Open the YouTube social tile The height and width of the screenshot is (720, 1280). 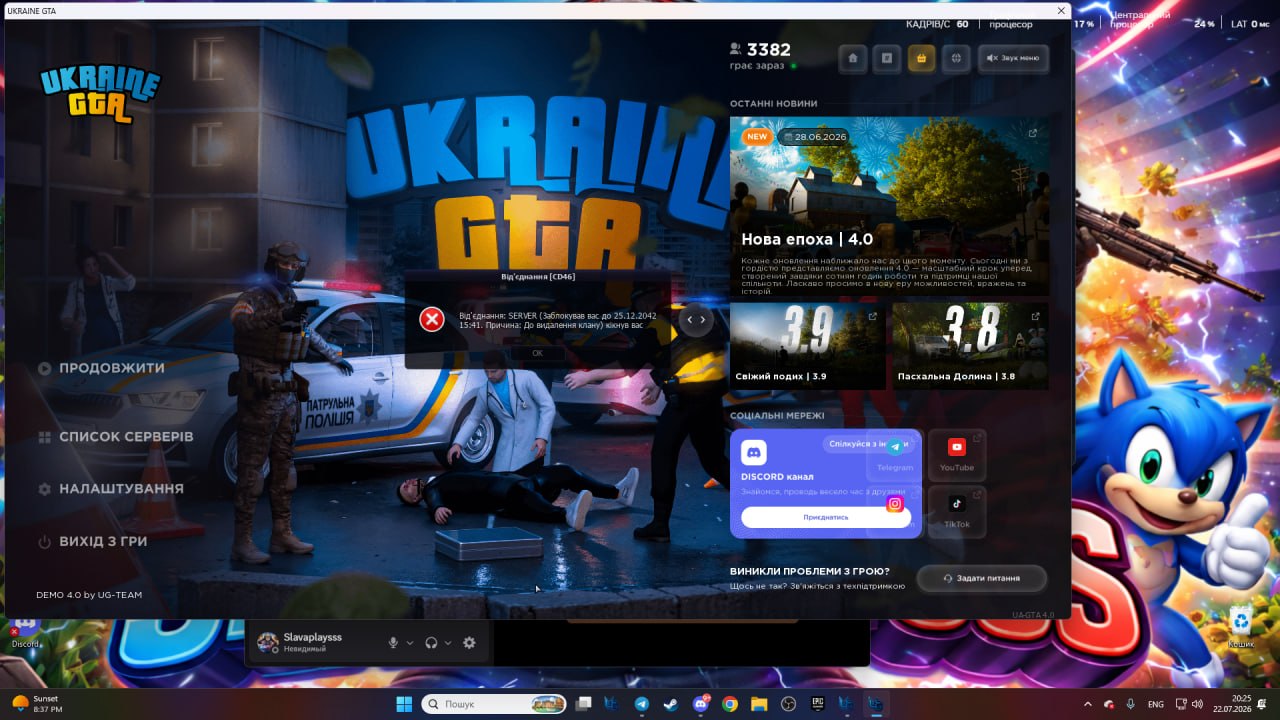[x=956, y=455]
